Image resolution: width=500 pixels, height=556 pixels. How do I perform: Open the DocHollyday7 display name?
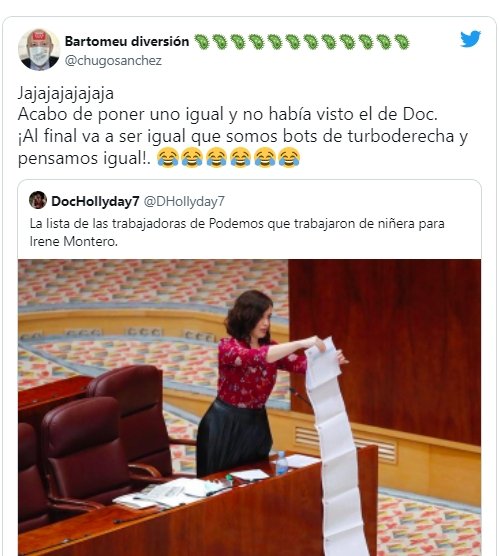pos(95,201)
